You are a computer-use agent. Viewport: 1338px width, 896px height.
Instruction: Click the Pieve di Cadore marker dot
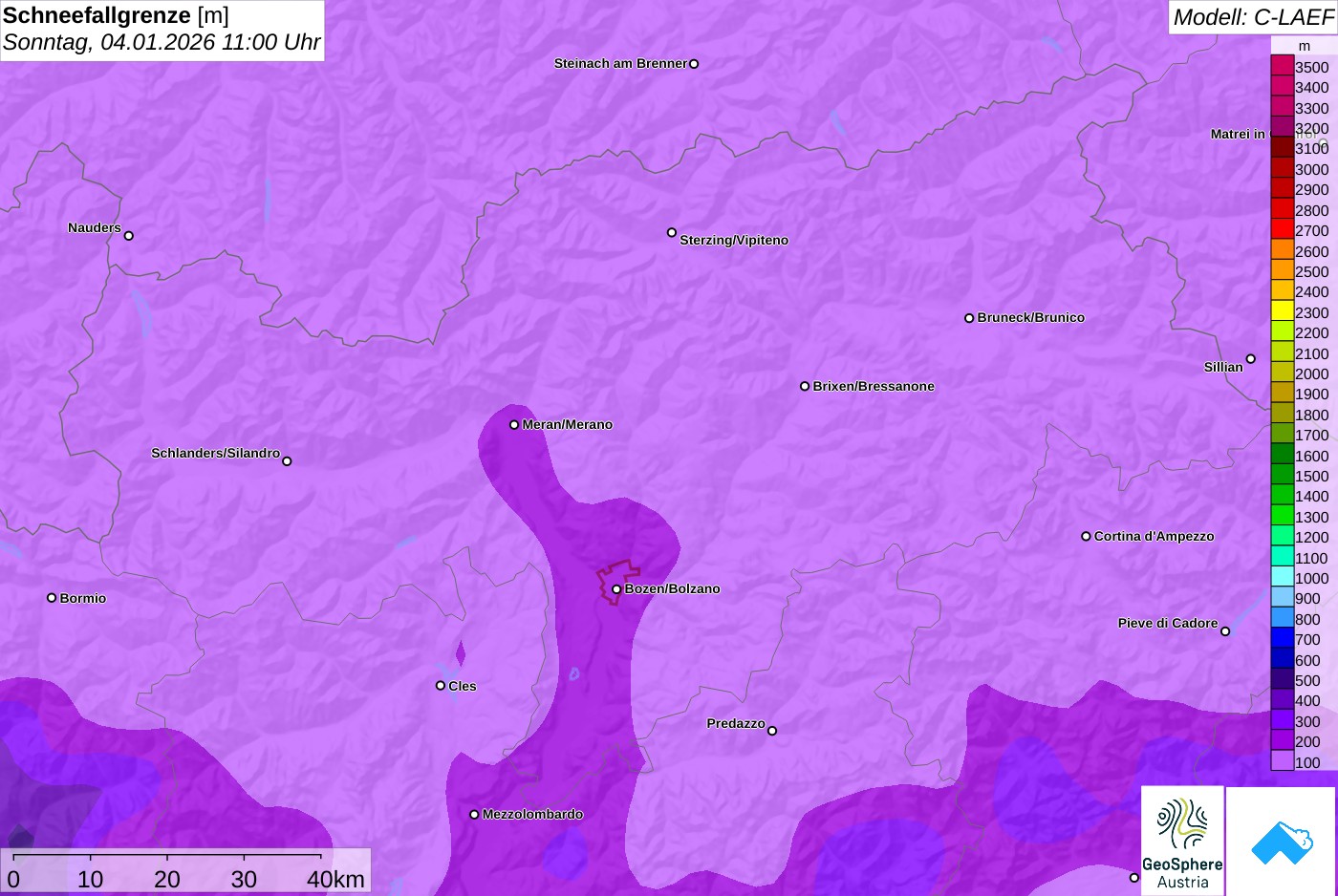(1225, 631)
